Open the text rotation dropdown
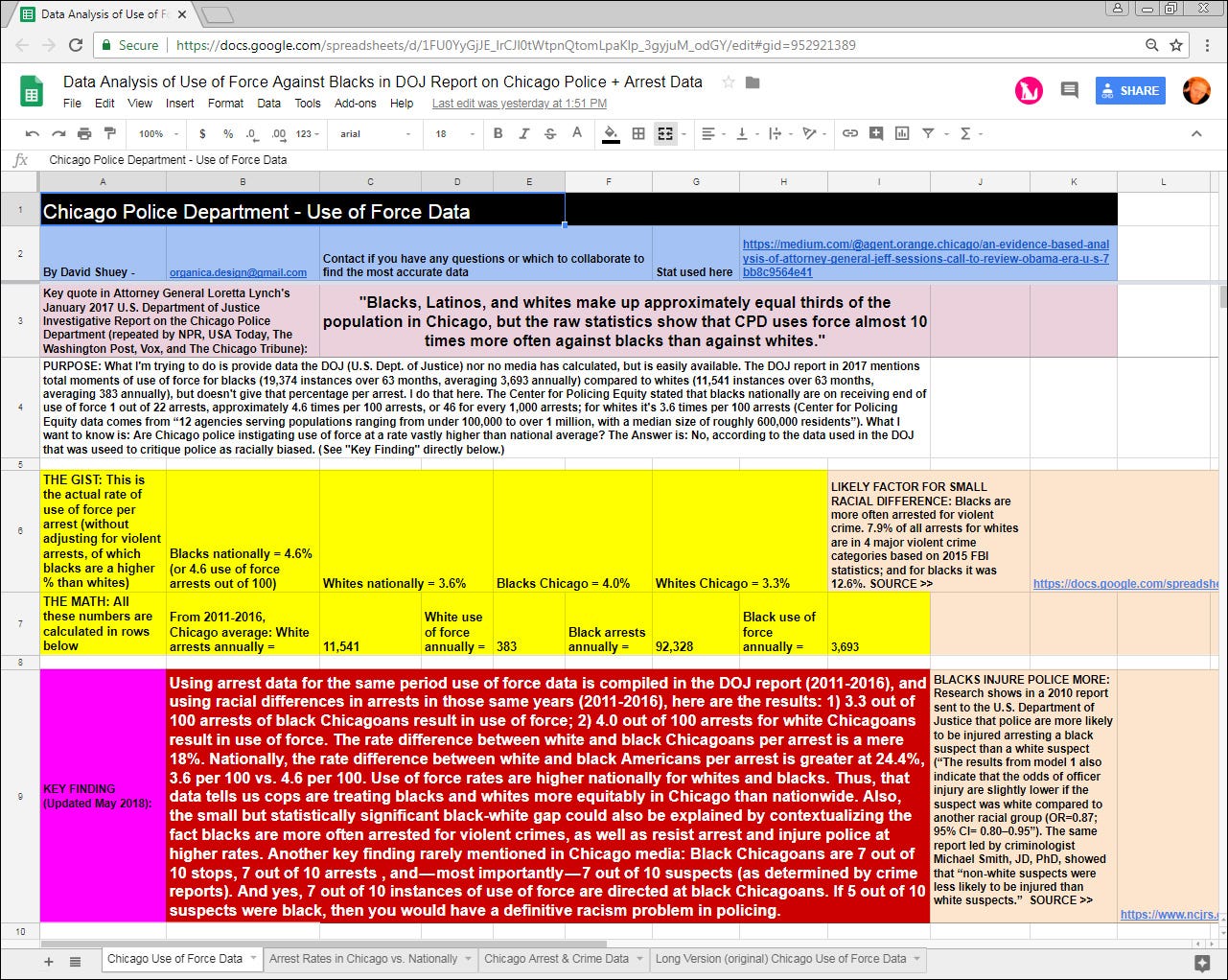 (814, 133)
